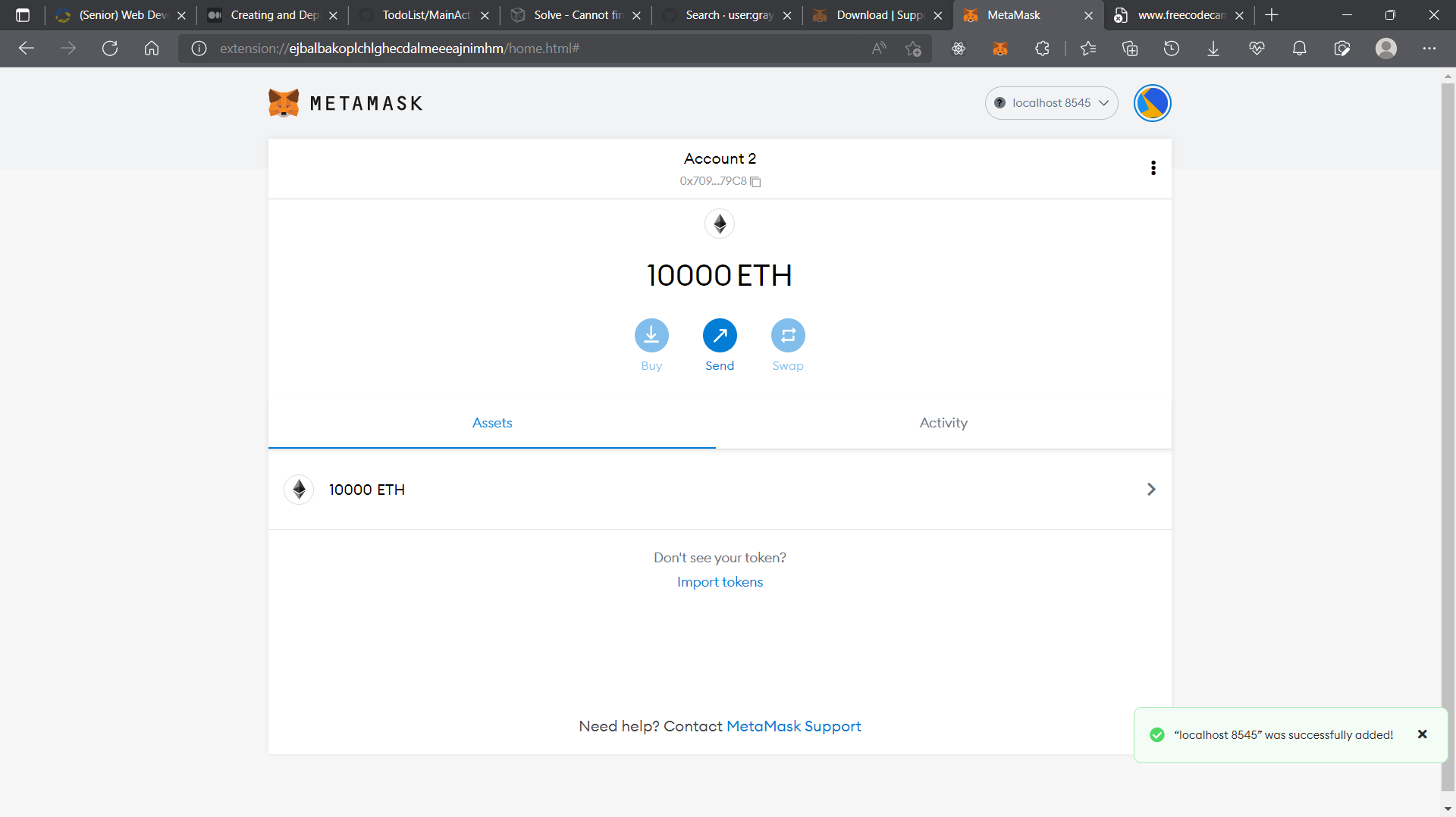The width and height of the screenshot is (1456, 817).
Task: Open the browser history icon
Action: pos(1172,49)
